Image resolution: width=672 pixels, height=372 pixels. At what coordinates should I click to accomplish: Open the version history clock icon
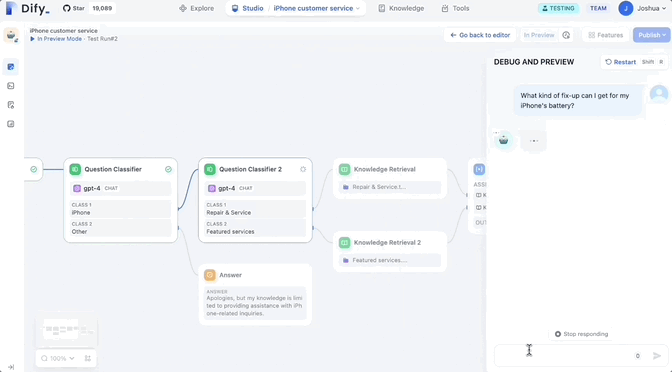point(566,35)
